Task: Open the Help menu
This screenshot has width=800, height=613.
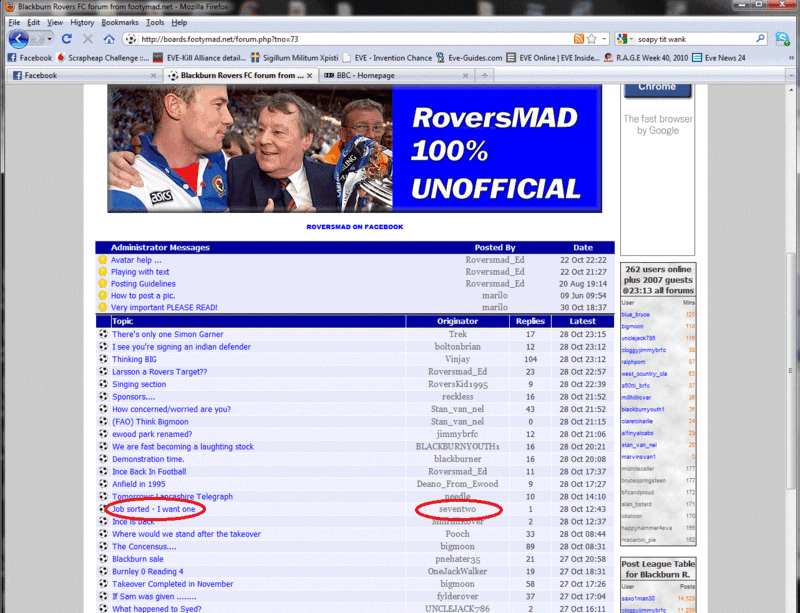Action: click(179, 22)
